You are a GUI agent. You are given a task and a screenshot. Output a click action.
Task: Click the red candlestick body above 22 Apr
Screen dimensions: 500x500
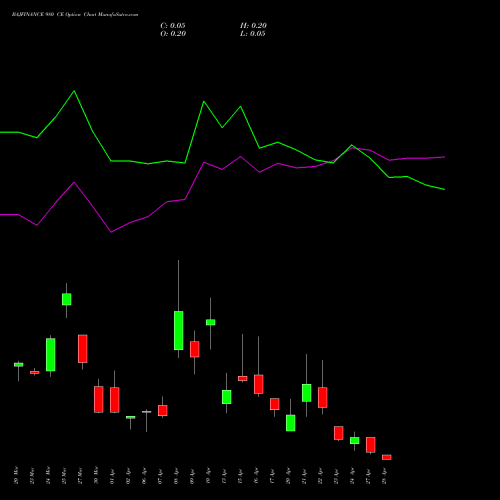[323, 397]
